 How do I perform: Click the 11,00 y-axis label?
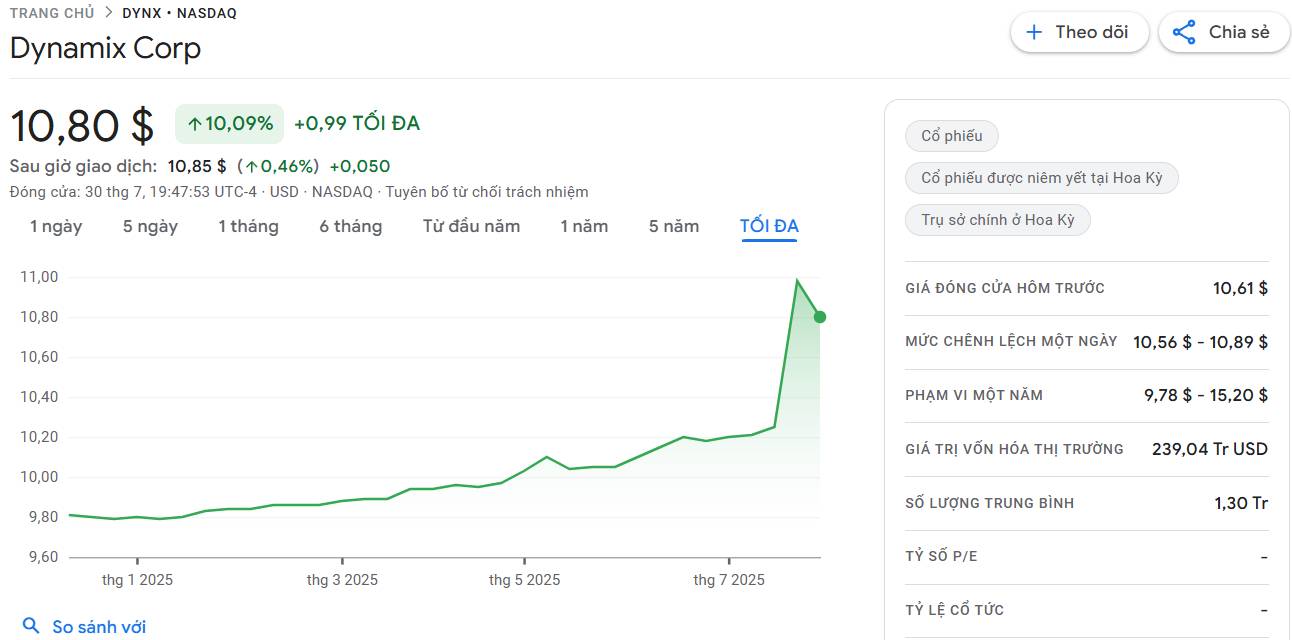coord(40,277)
